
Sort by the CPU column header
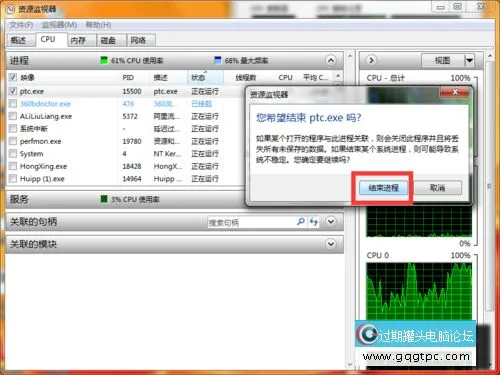[285, 78]
